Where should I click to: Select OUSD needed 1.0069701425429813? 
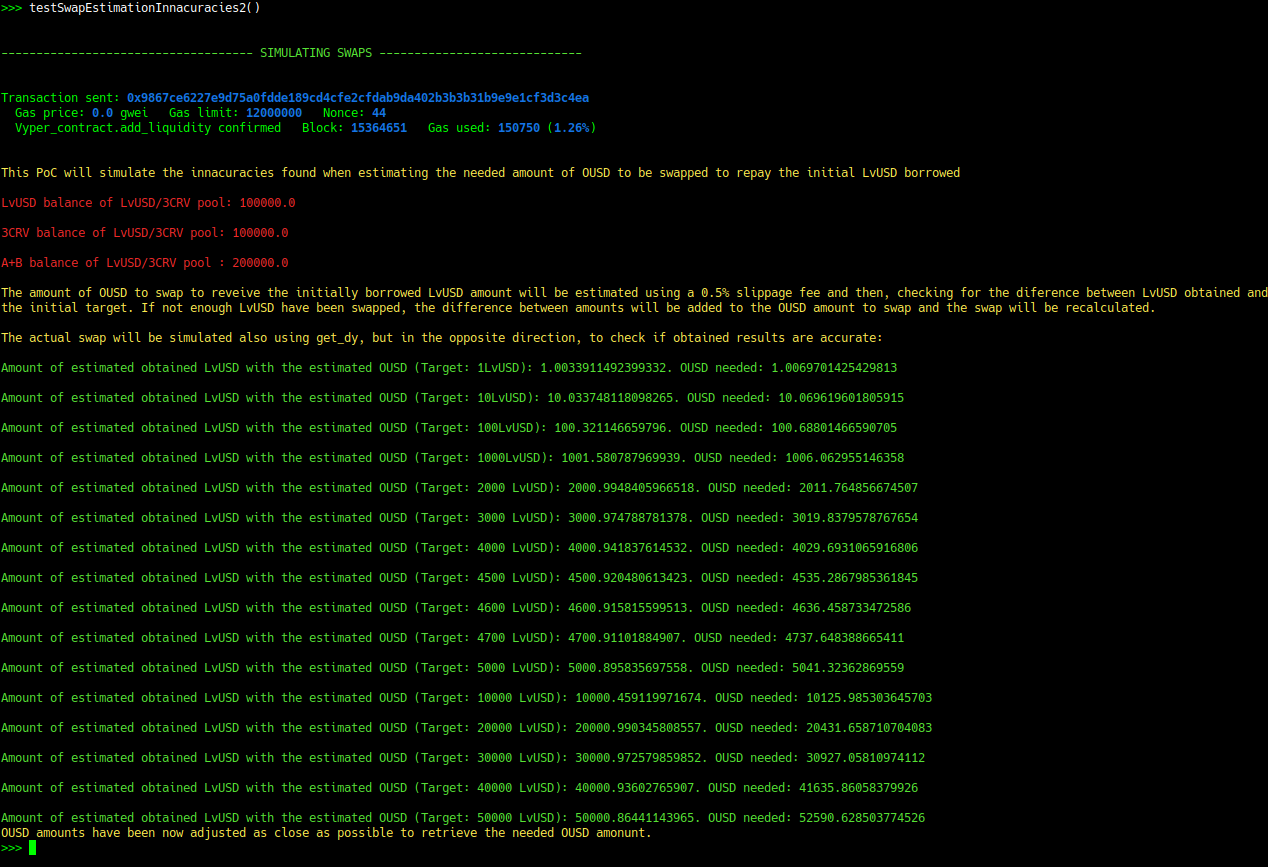coord(833,368)
